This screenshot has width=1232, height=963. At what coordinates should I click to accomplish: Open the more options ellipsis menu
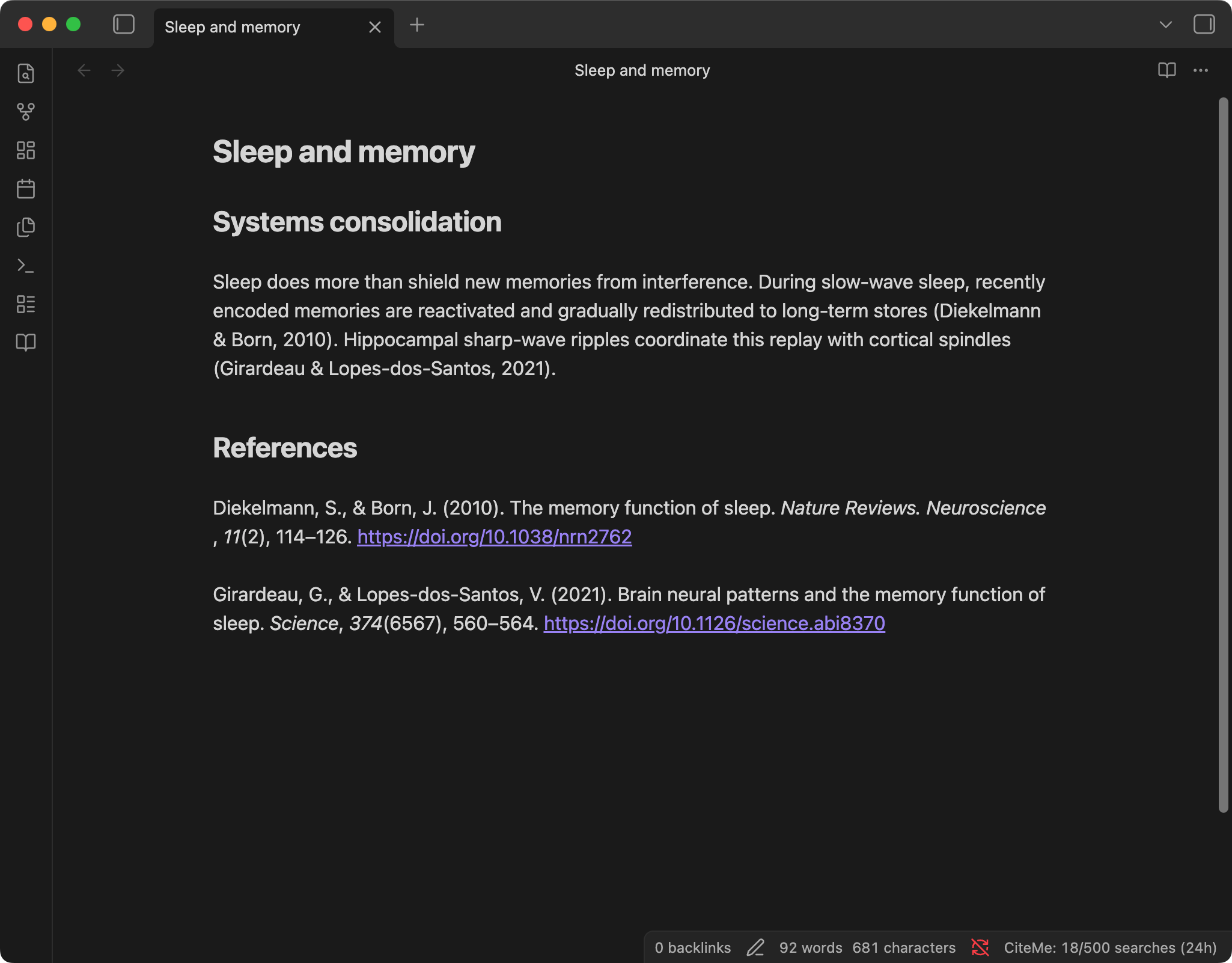(1201, 70)
